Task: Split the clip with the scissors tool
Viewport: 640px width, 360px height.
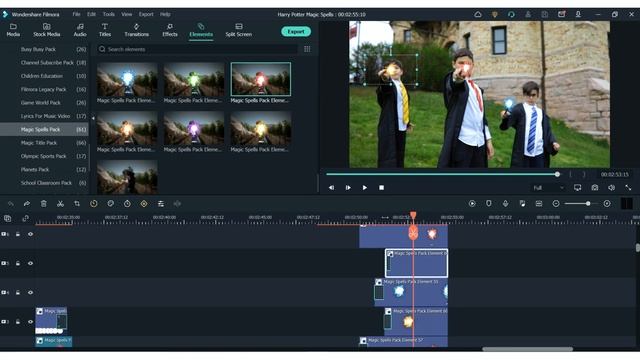Action: pos(60,204)
